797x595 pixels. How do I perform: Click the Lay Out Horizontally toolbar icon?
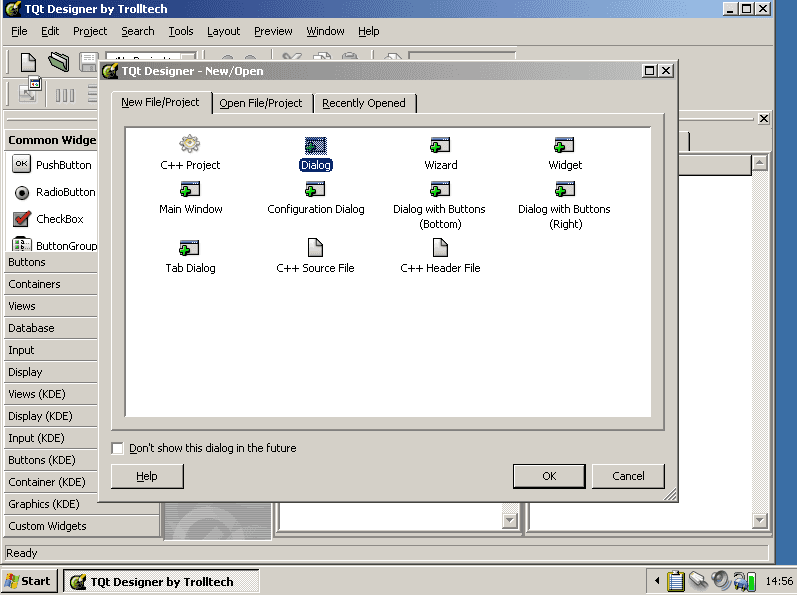[65, 95]
